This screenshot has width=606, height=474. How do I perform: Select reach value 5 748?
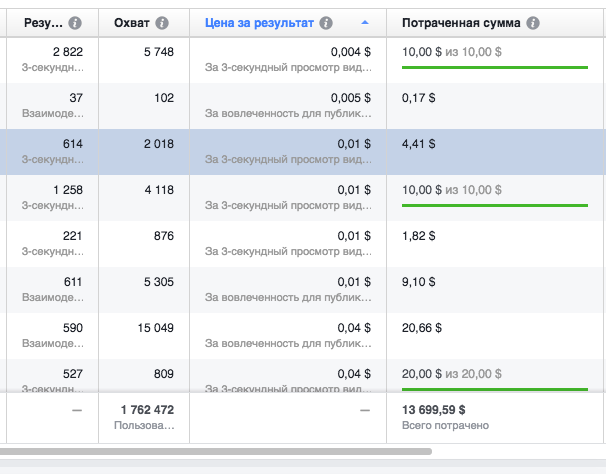point(159,52)
